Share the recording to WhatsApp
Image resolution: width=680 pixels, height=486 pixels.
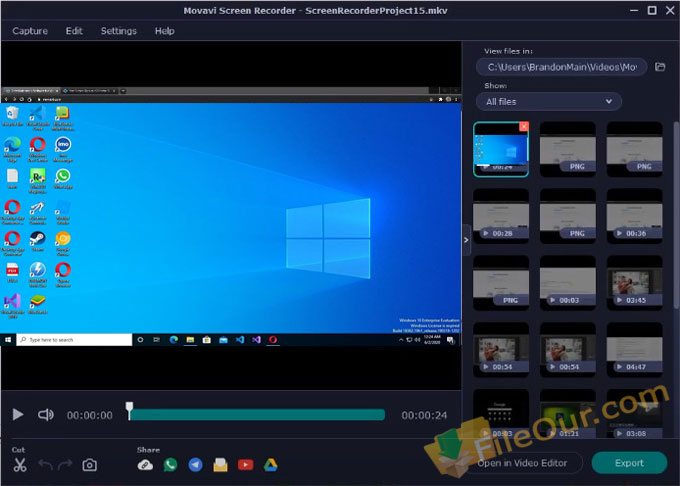[170, 465]
